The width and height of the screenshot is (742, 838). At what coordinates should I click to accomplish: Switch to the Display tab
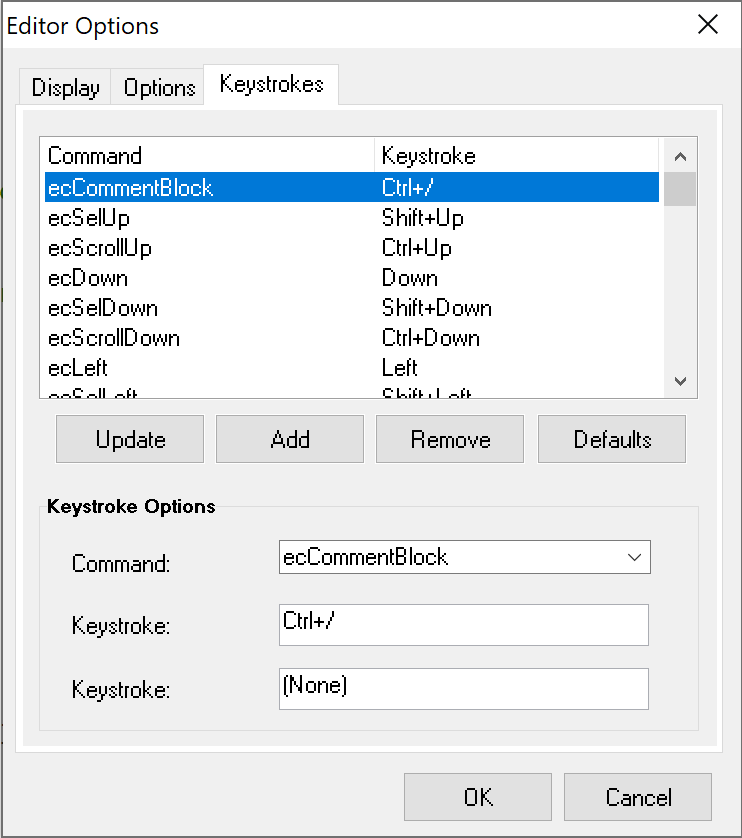(65, 88)
